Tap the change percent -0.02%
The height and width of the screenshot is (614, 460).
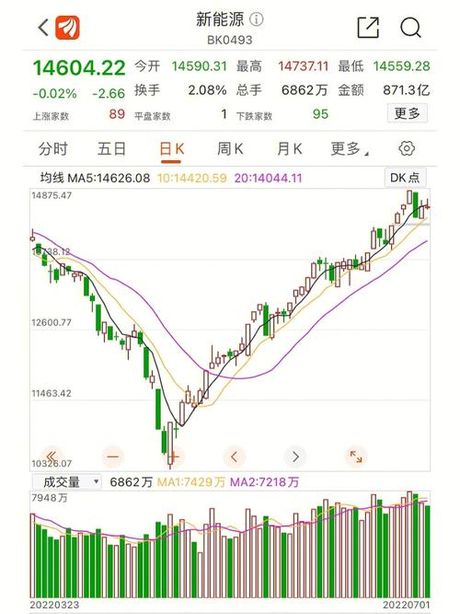click(55, 94)
